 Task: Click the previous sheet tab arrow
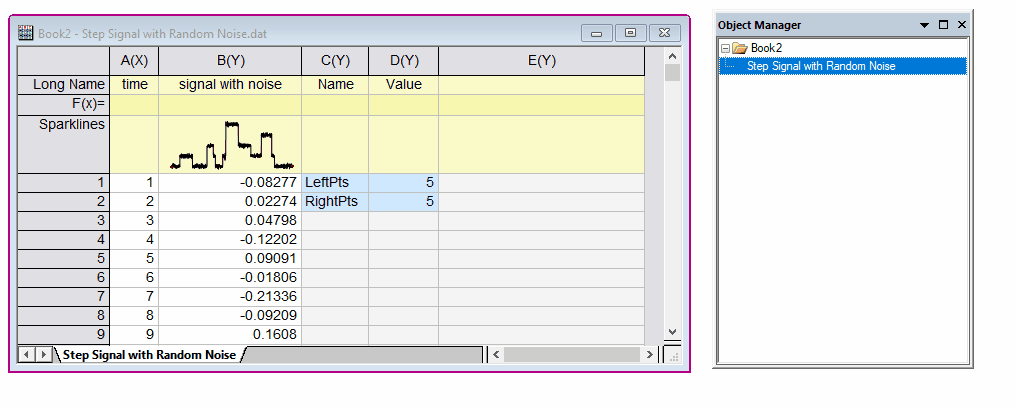(26, 355)
